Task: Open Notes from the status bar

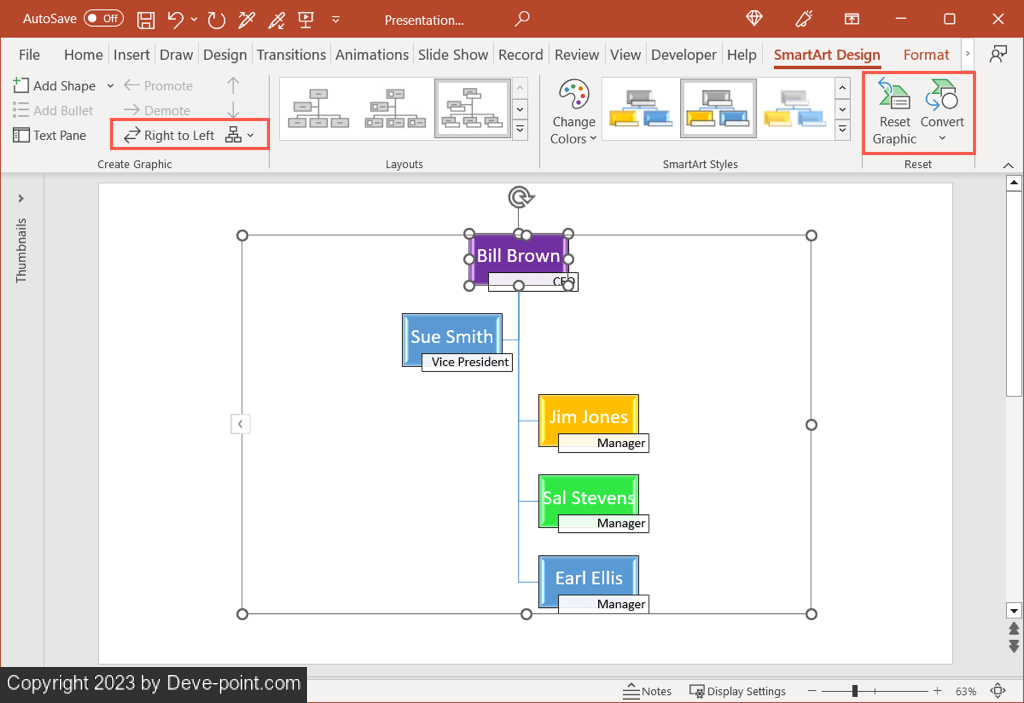Action: 647,691
